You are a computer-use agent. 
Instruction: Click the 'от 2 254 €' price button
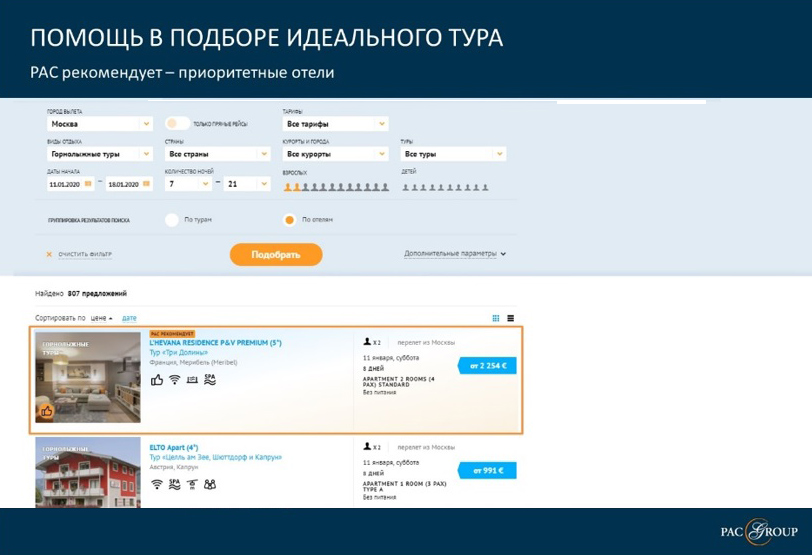488,366
